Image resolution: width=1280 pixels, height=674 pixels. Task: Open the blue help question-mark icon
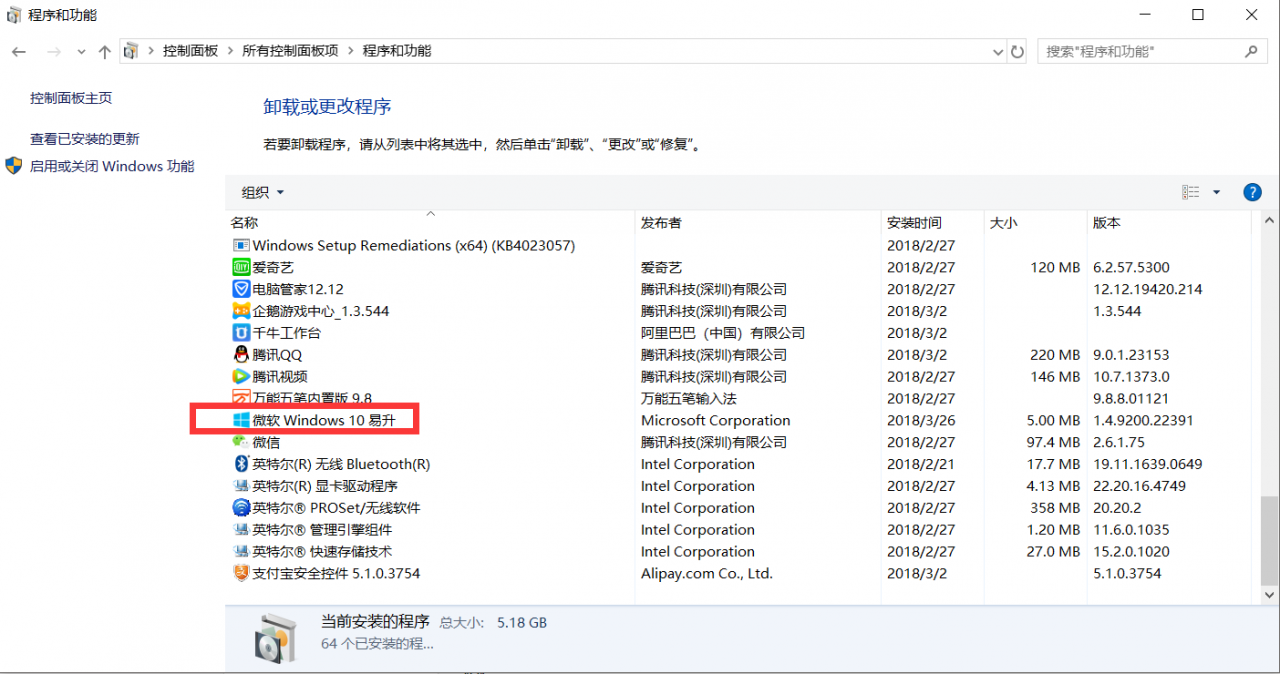point(1252,192)
